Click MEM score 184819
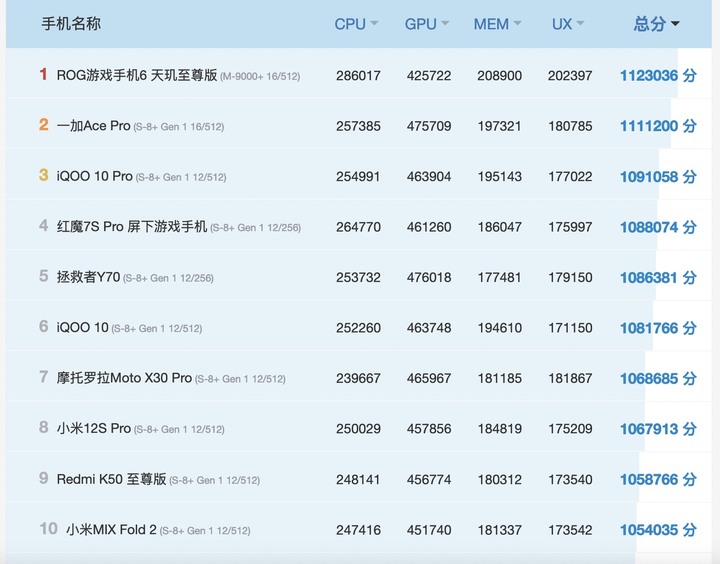The width and height of the screenshot is (720, 564). (x=500, y=429)
